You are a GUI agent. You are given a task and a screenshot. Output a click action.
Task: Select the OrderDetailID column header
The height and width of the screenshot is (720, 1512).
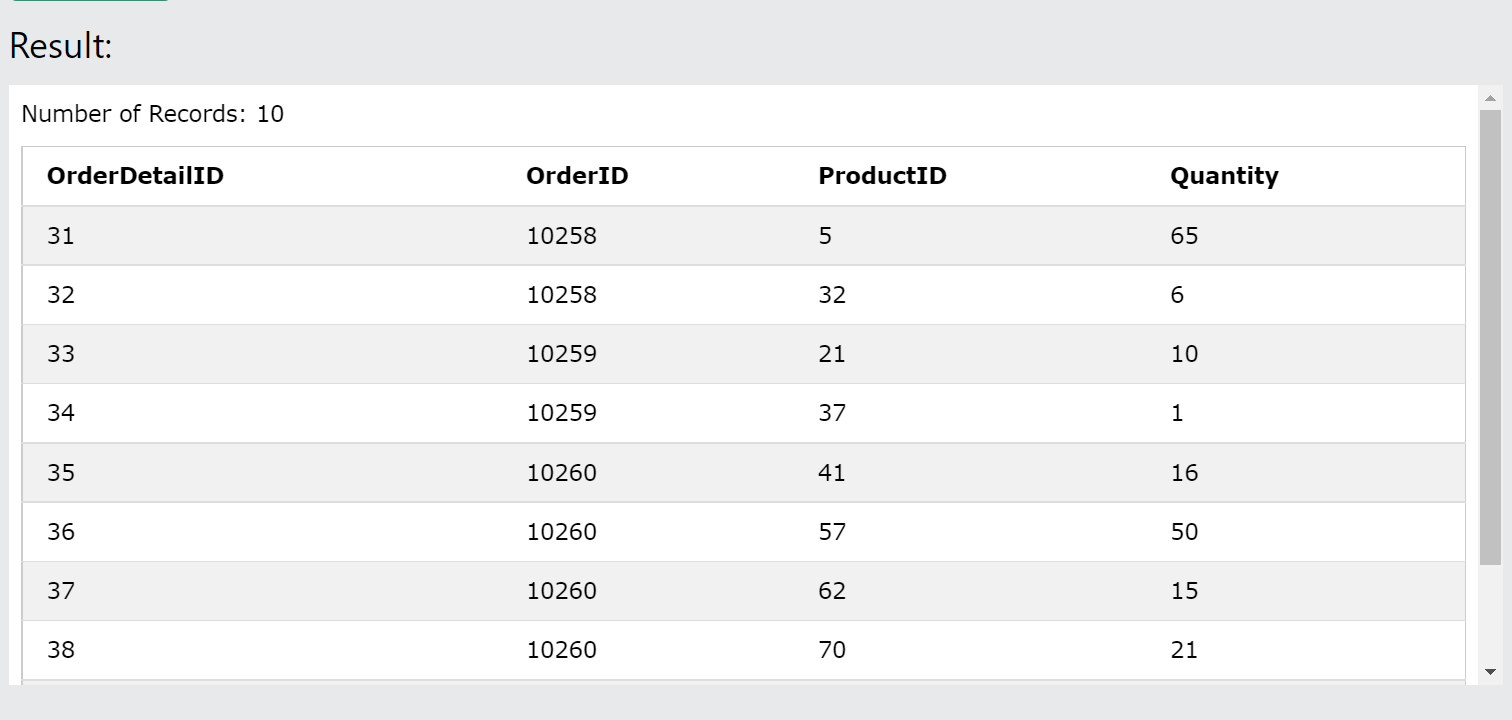[135, 176]
